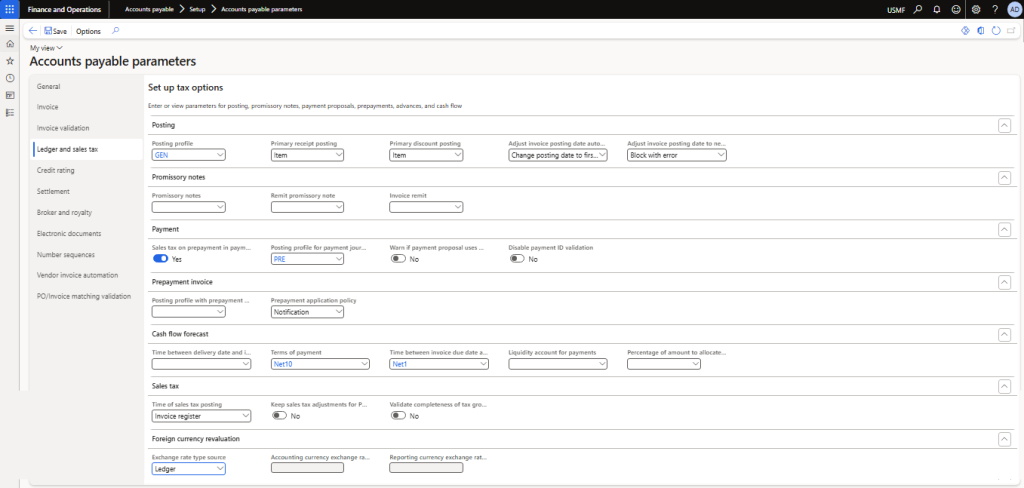Image resolution: width=1024 pixels, height=488 pixels.
Task: Click the Options button in the toolbar
Action: 88,31
